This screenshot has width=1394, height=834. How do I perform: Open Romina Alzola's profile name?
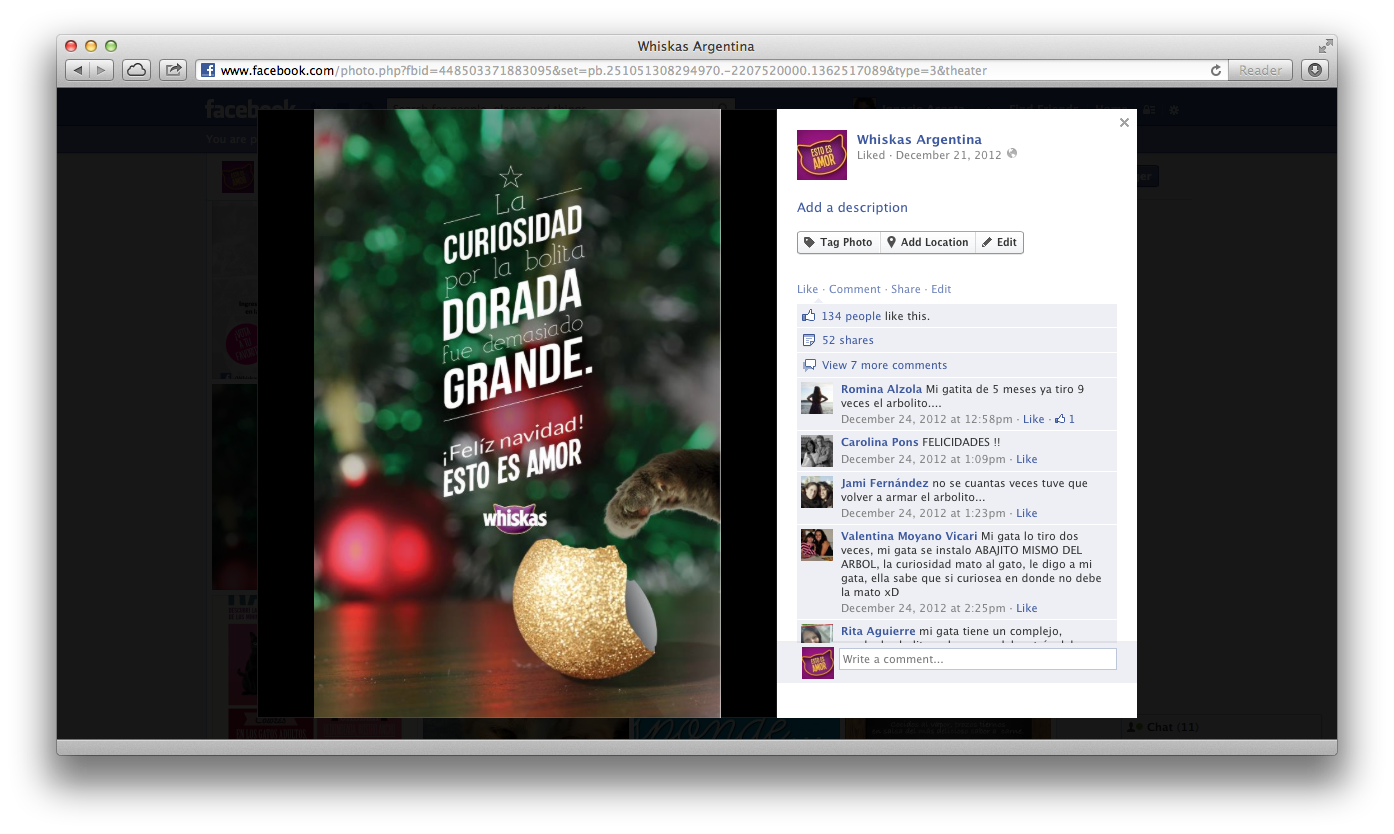[x=882, y=389]
